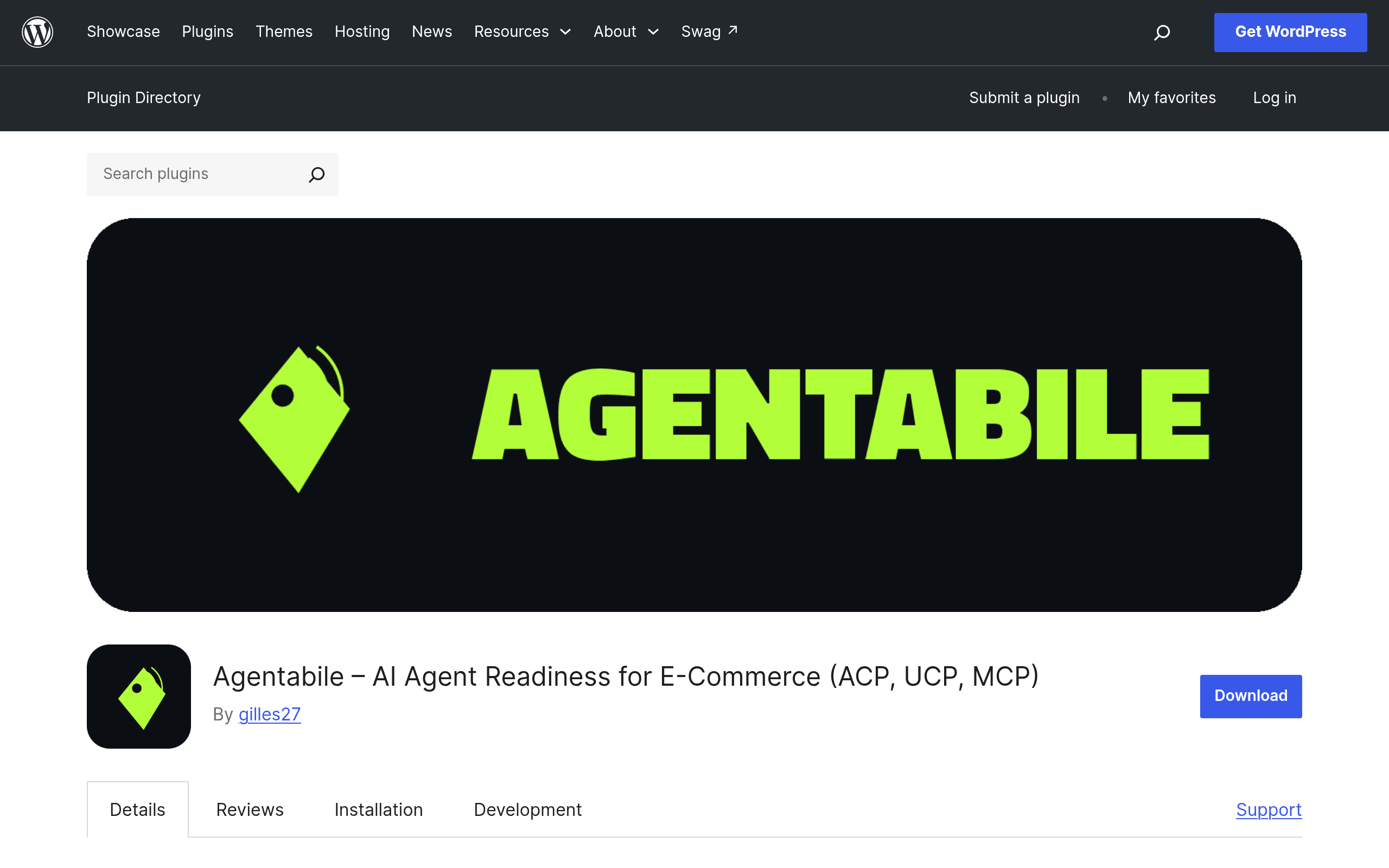Open the News navigation link

(432, 31)
